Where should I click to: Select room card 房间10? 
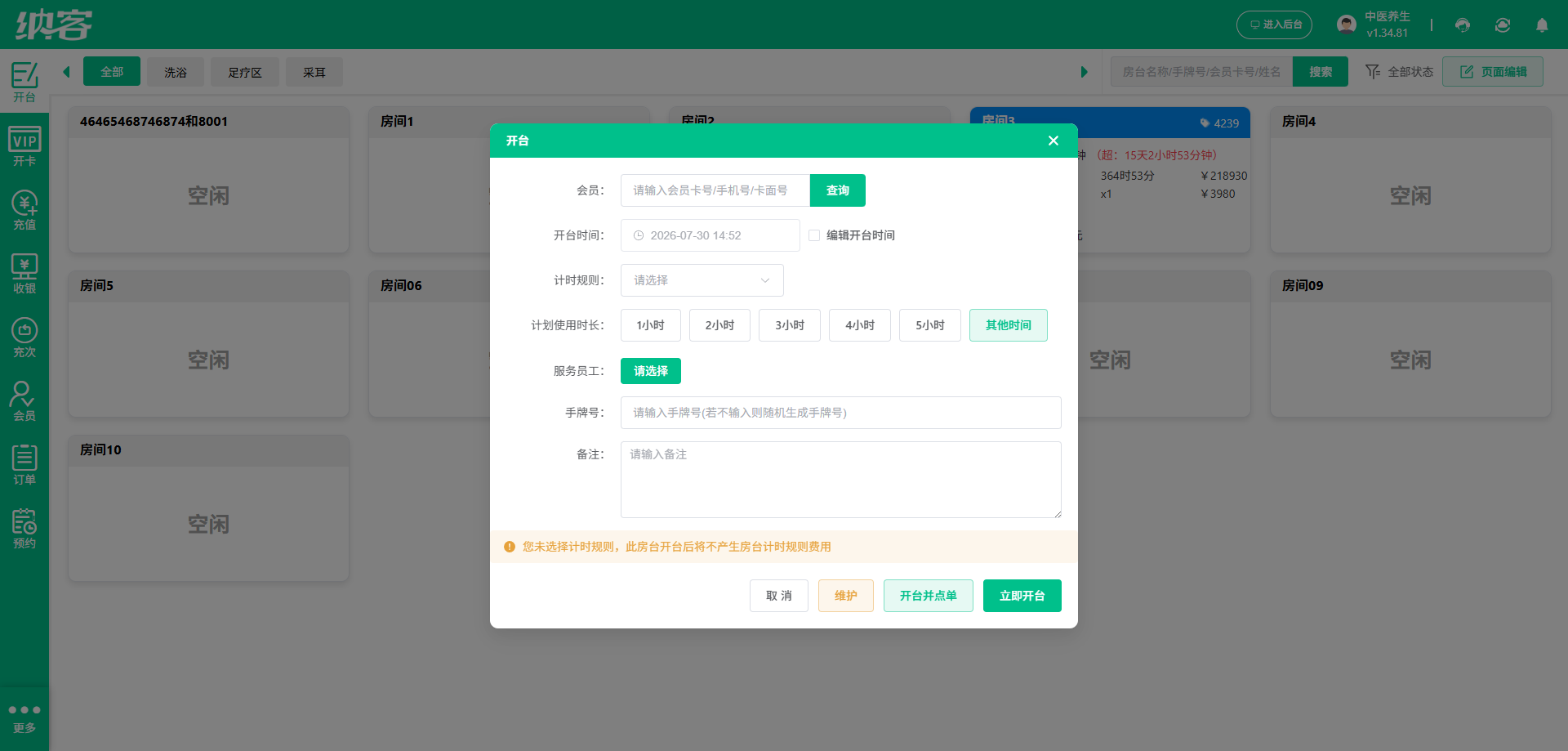(209, 508)
